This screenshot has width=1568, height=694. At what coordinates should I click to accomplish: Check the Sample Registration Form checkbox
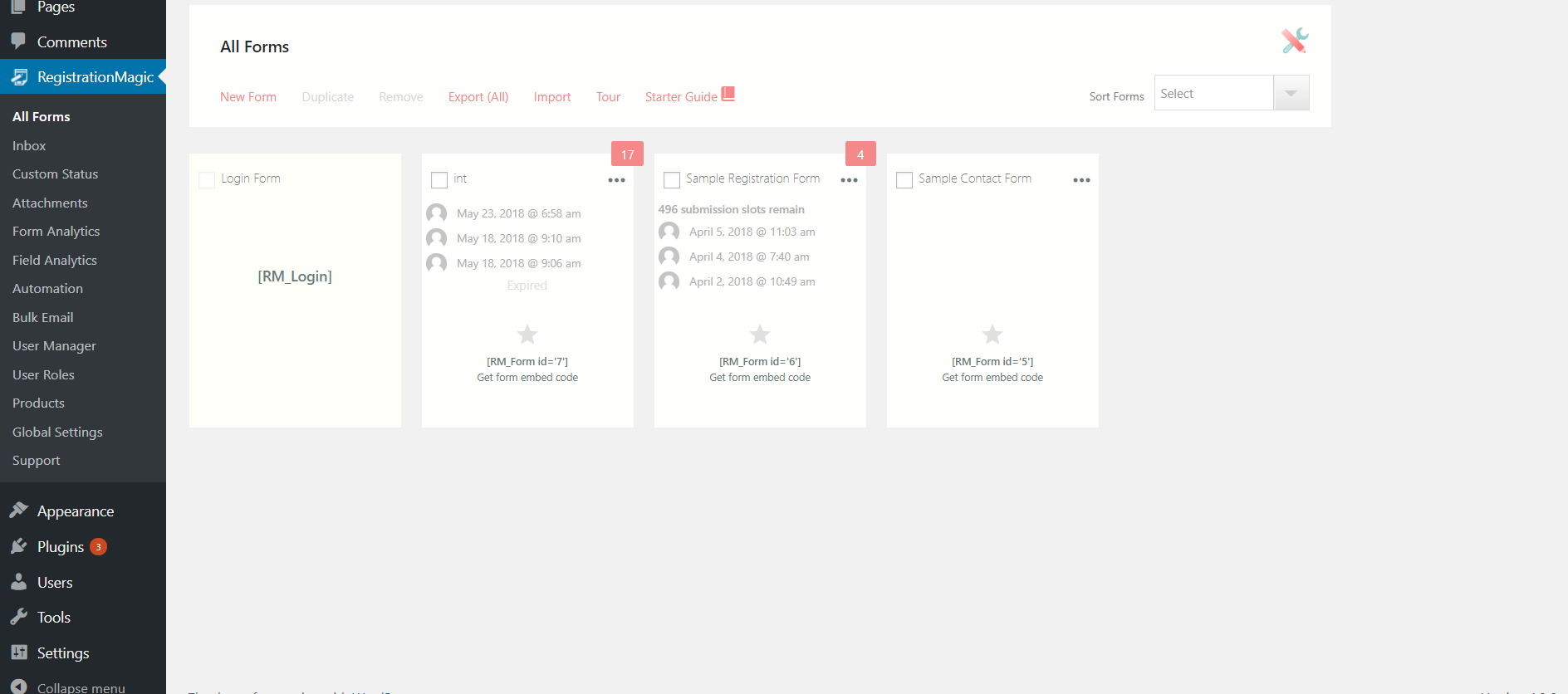click(672, 179)
